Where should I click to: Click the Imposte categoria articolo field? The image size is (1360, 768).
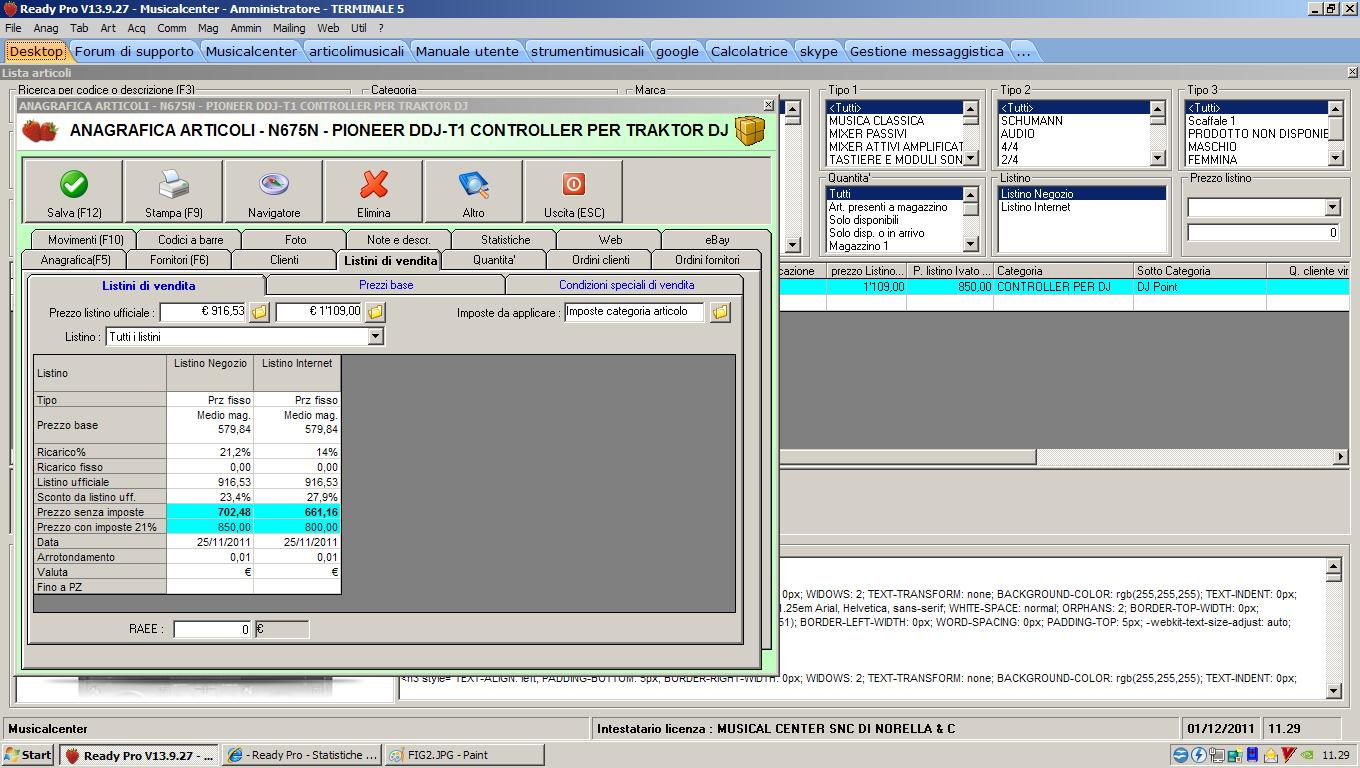click(634, 312)
